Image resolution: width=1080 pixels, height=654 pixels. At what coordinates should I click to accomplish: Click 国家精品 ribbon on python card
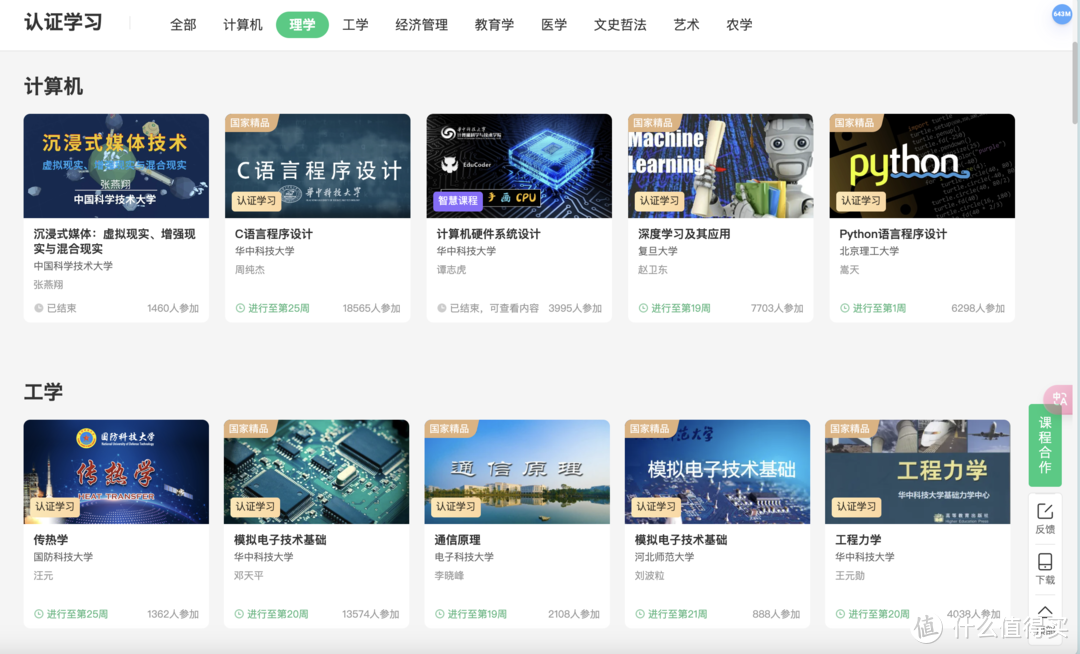point(855,123)
